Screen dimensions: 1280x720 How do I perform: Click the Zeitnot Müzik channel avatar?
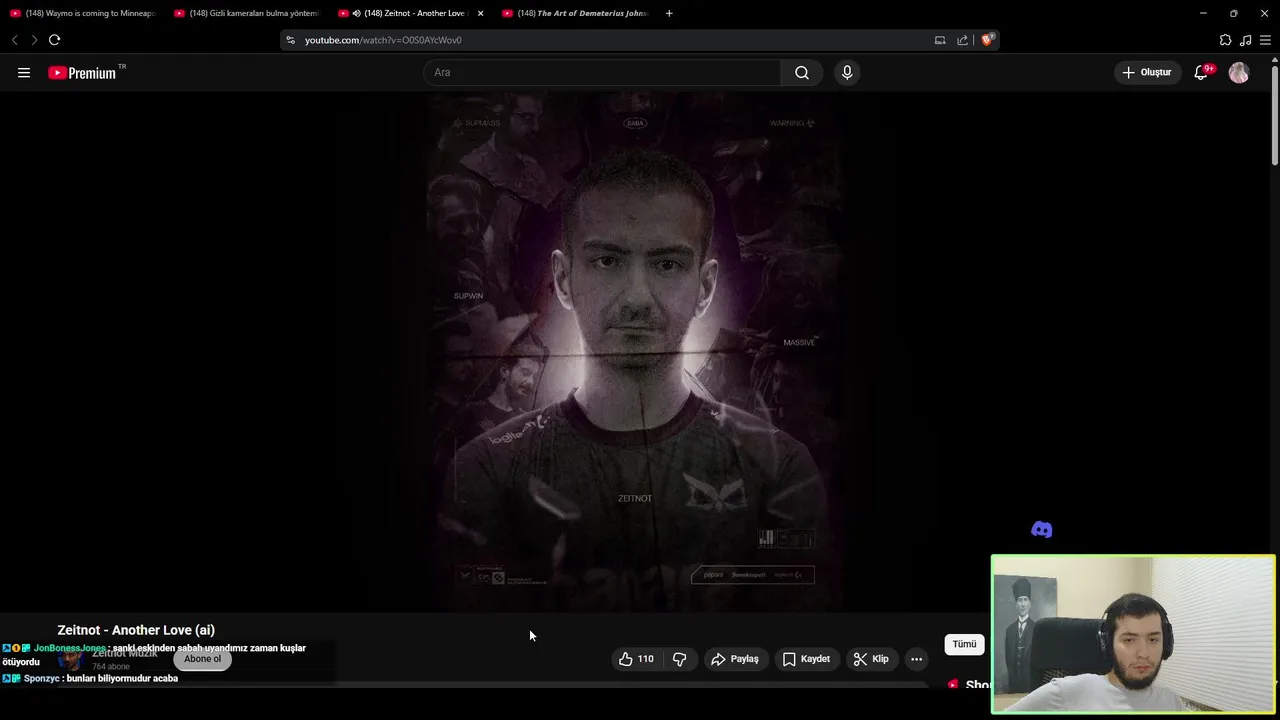70,660
